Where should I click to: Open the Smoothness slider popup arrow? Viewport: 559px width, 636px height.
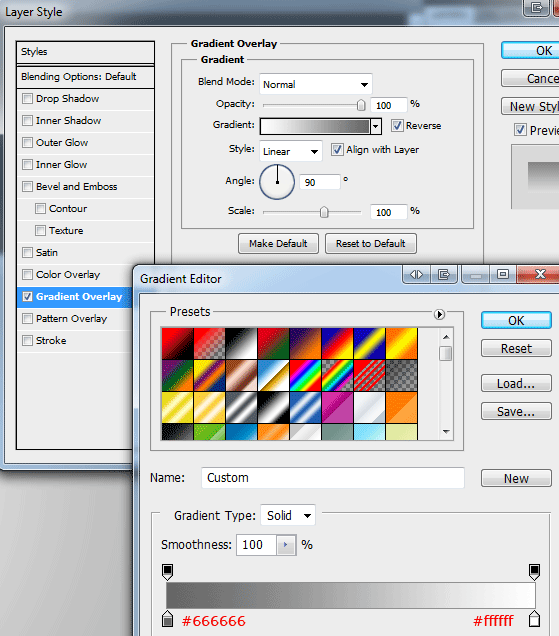[x=286, y=545]
